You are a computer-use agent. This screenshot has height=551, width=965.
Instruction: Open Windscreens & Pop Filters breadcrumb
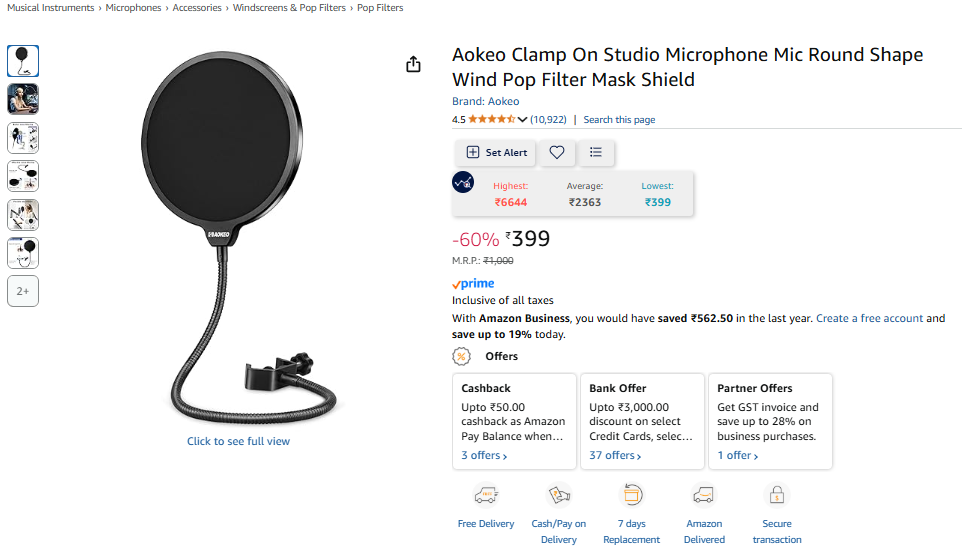pyautogui.click(x=289, y=8)
